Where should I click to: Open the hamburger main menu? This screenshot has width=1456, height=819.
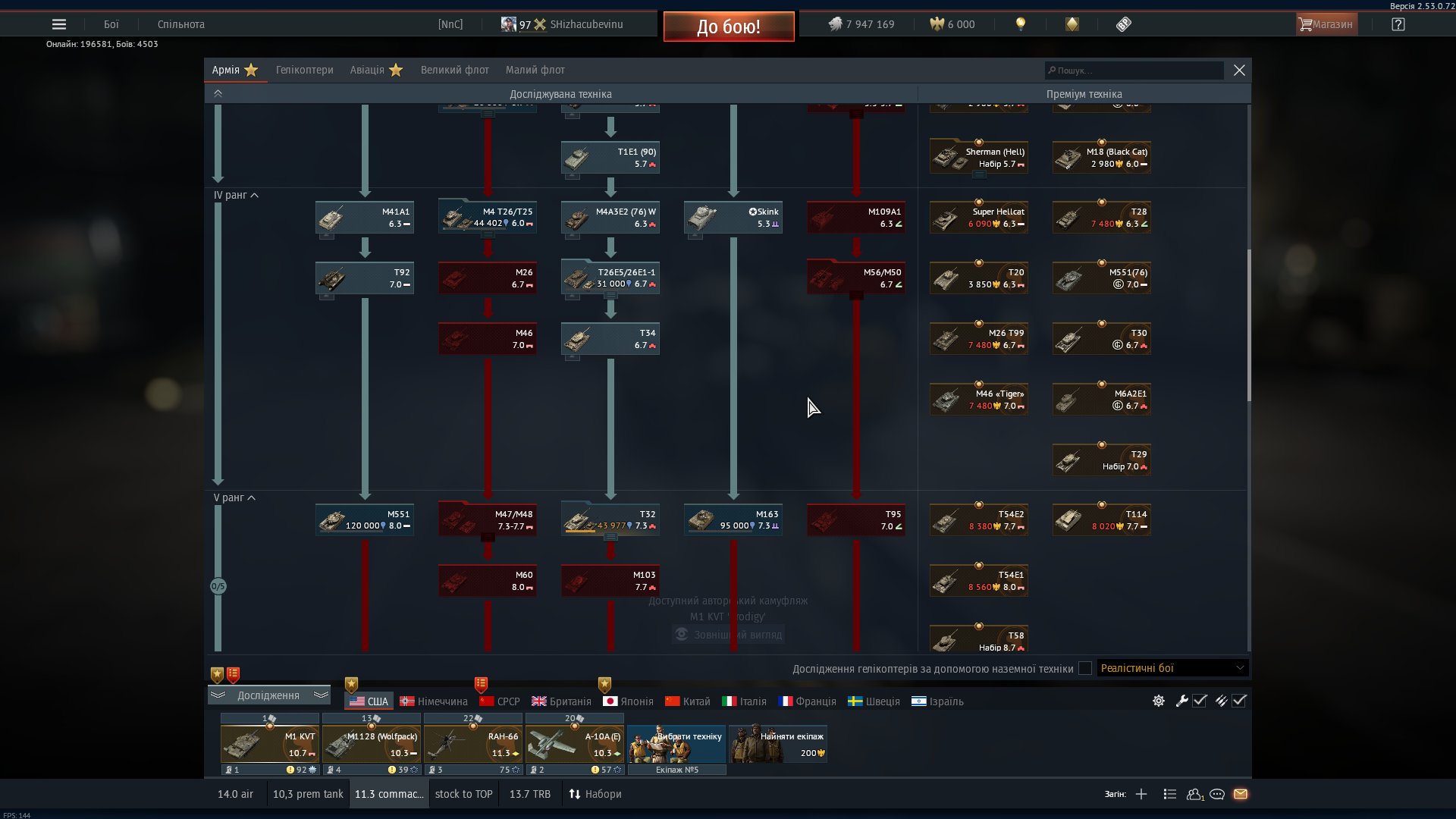tap(58, 24)
